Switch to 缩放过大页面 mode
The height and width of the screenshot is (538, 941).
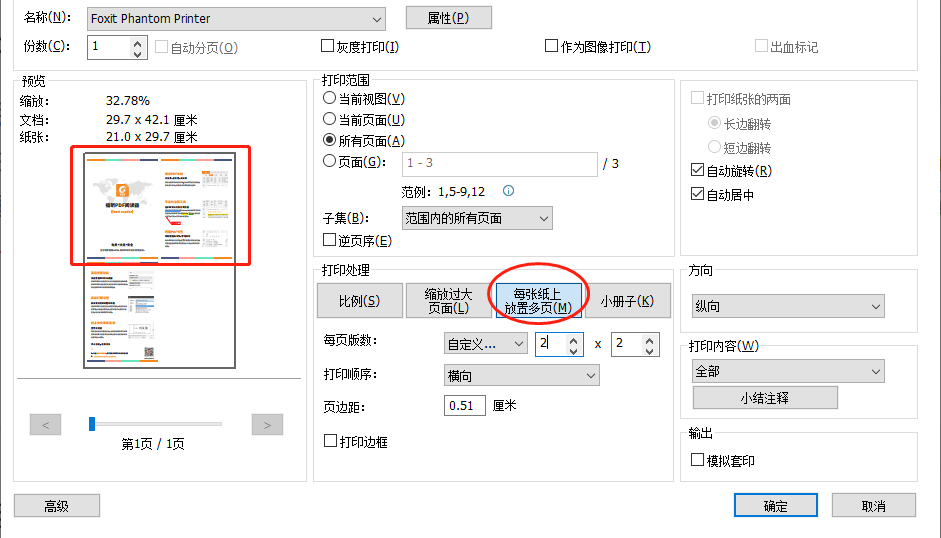[448, 300]
